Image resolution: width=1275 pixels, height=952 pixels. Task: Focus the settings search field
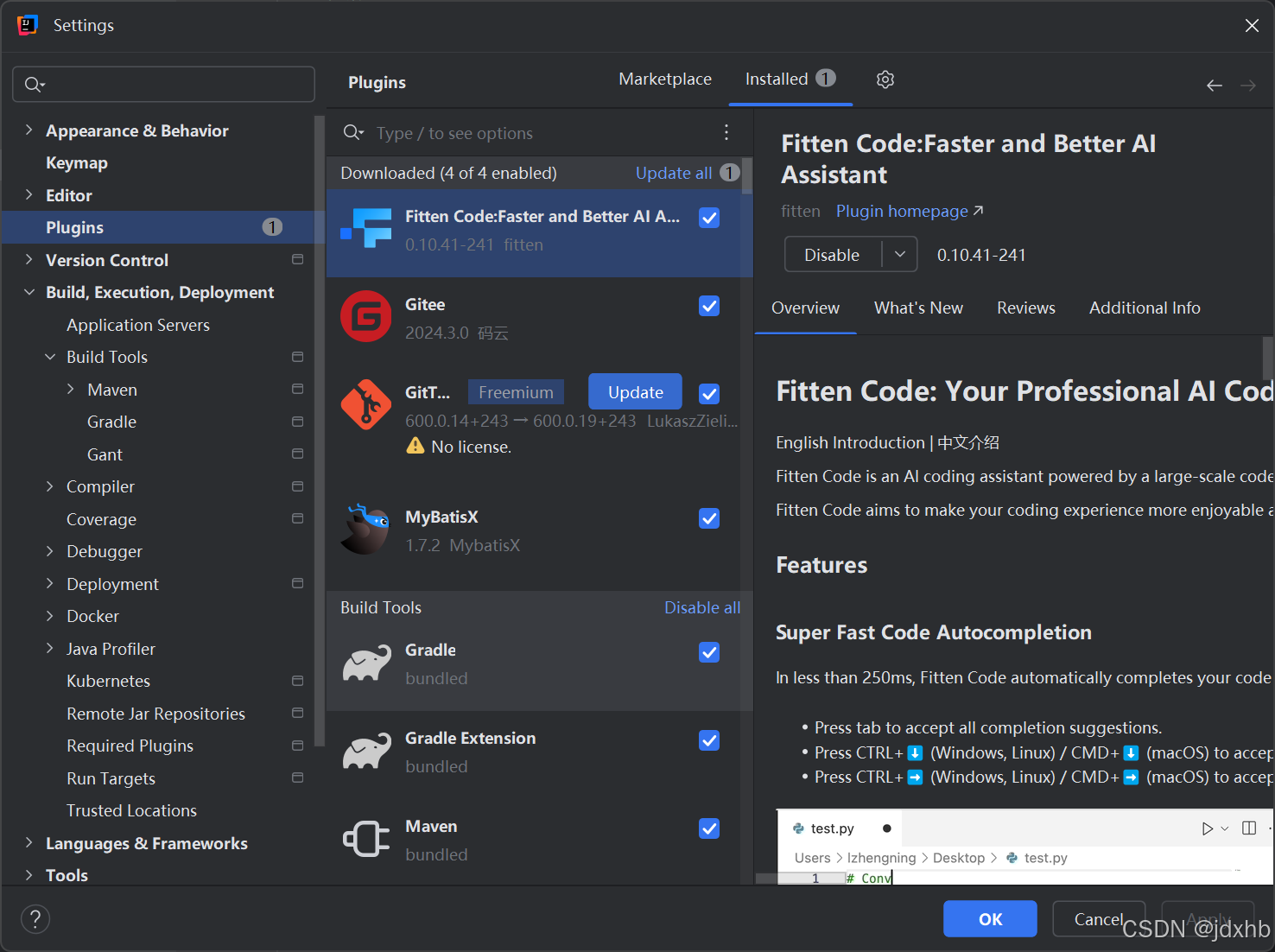[x=163, y=85]
